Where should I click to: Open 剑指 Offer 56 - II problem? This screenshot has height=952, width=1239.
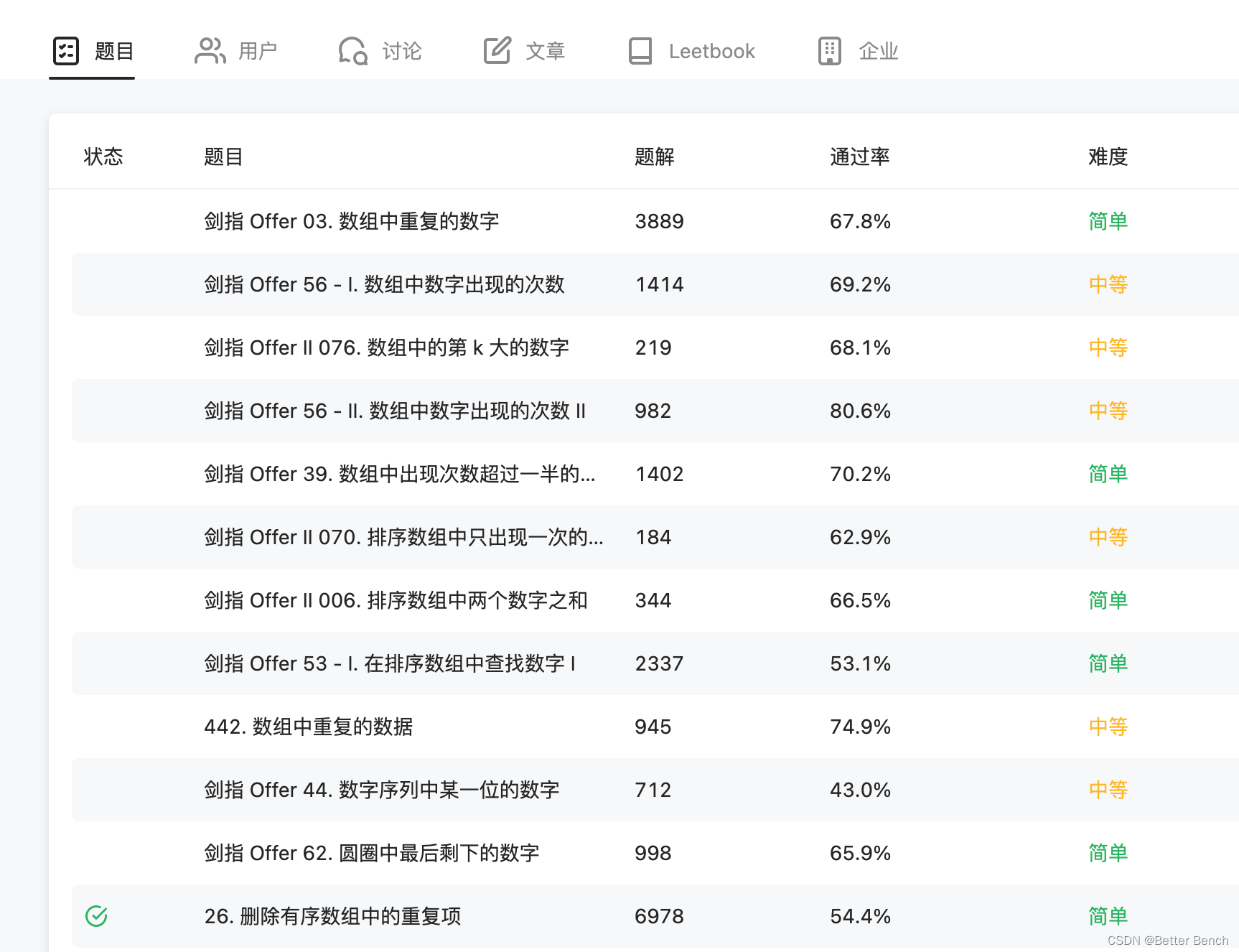395,411
